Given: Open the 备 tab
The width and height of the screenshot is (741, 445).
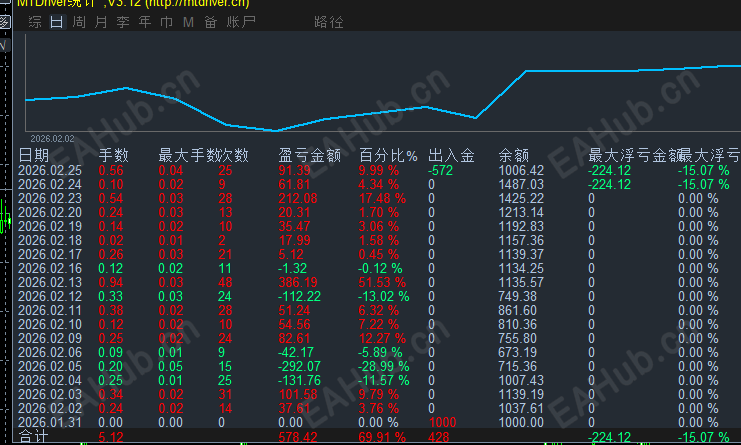Looking at the screenshot, I should pyautogui.click(x=210, y=22).
